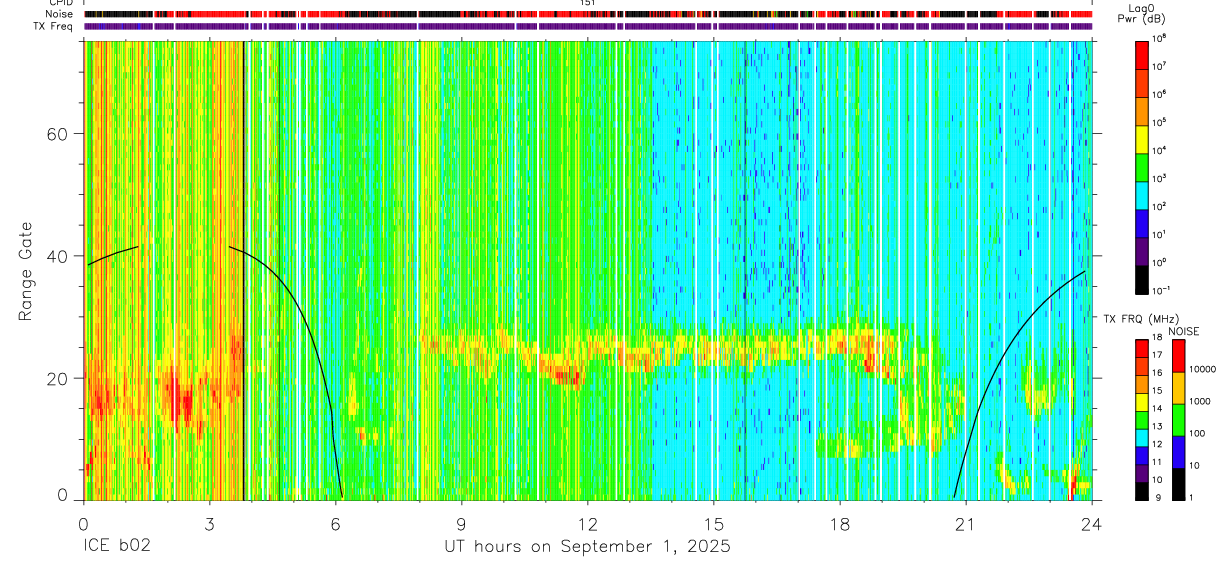This screenshot has width=1228, height=567.
Task: Pick the red top segment of the power colorbar
Action: 1142,53
